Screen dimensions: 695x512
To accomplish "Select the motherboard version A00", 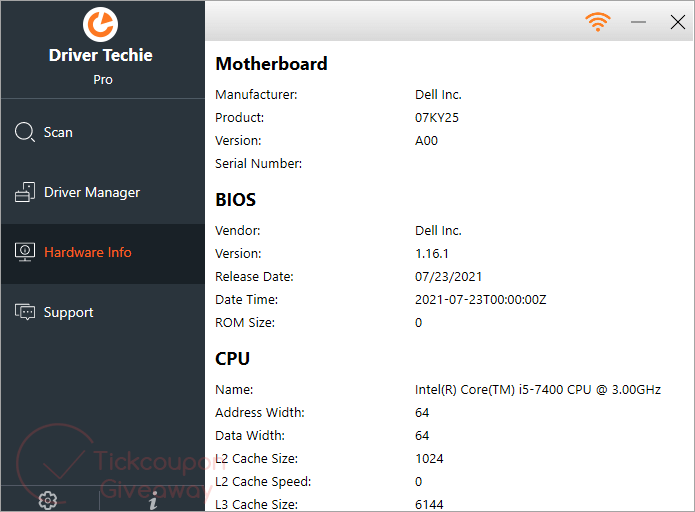I will click(x=426, y=141).
